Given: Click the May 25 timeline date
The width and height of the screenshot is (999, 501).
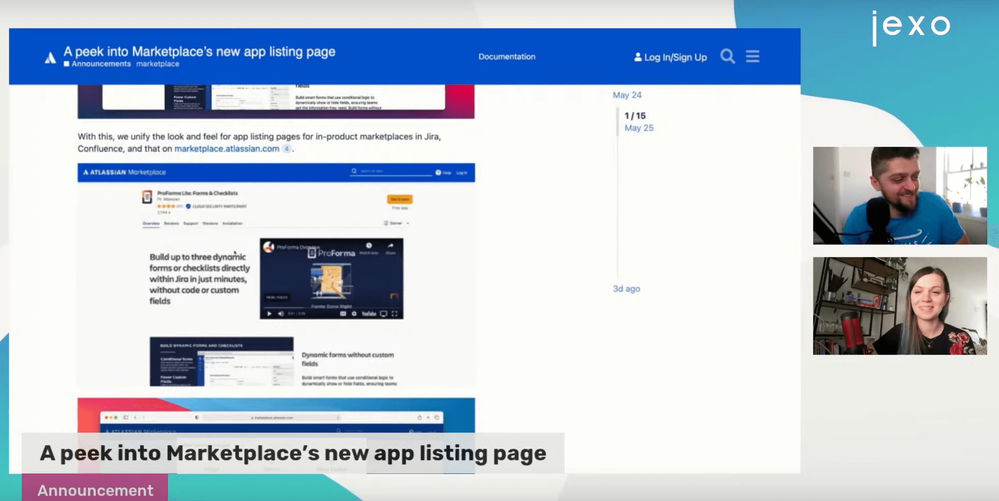Looking at the screenshot, I should (x=638, y=128).
